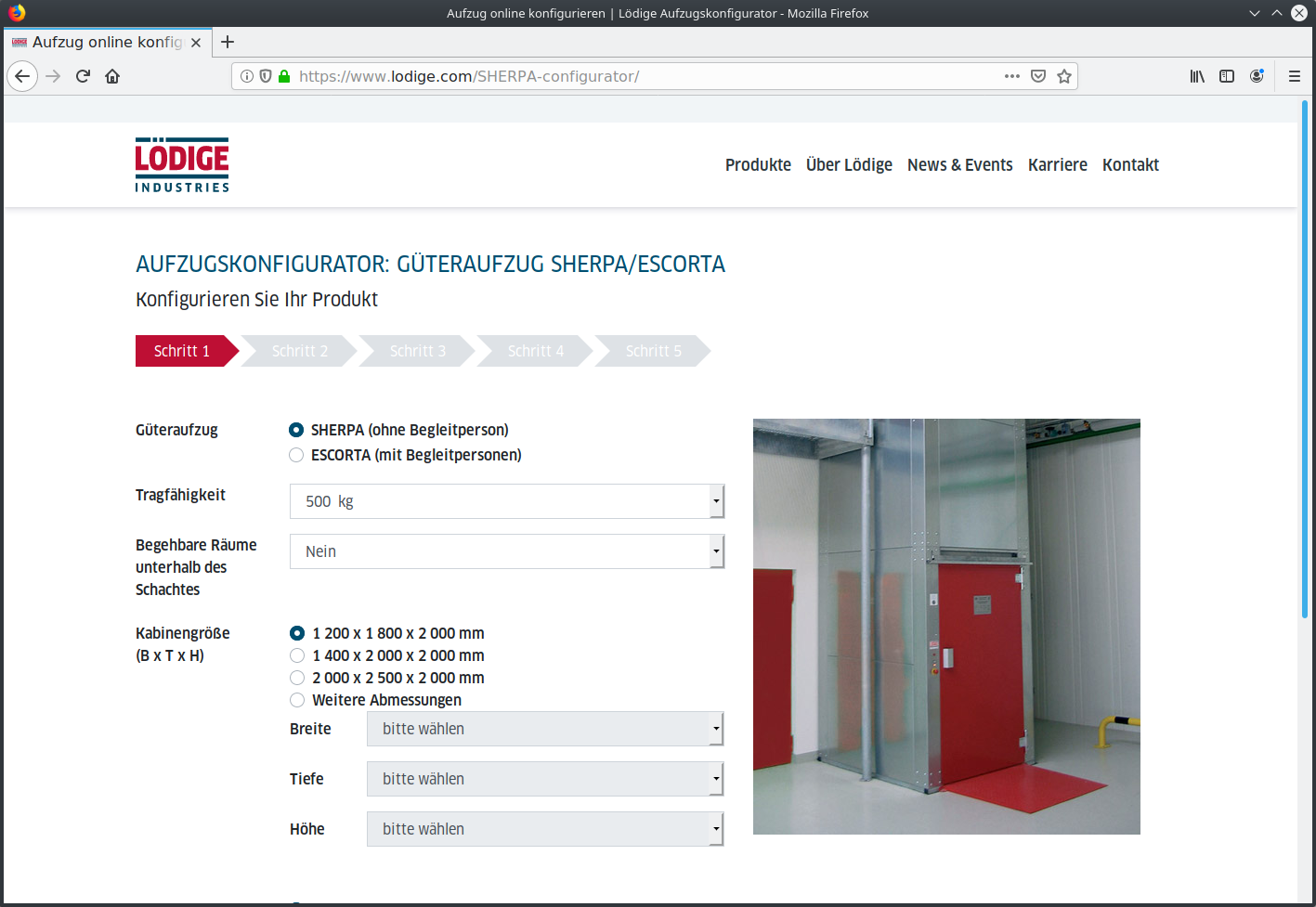Switch to Aufzug online konfigurieren browser tab
Viewport: 1316px width, 907px height.
click(x=107, y=43)
